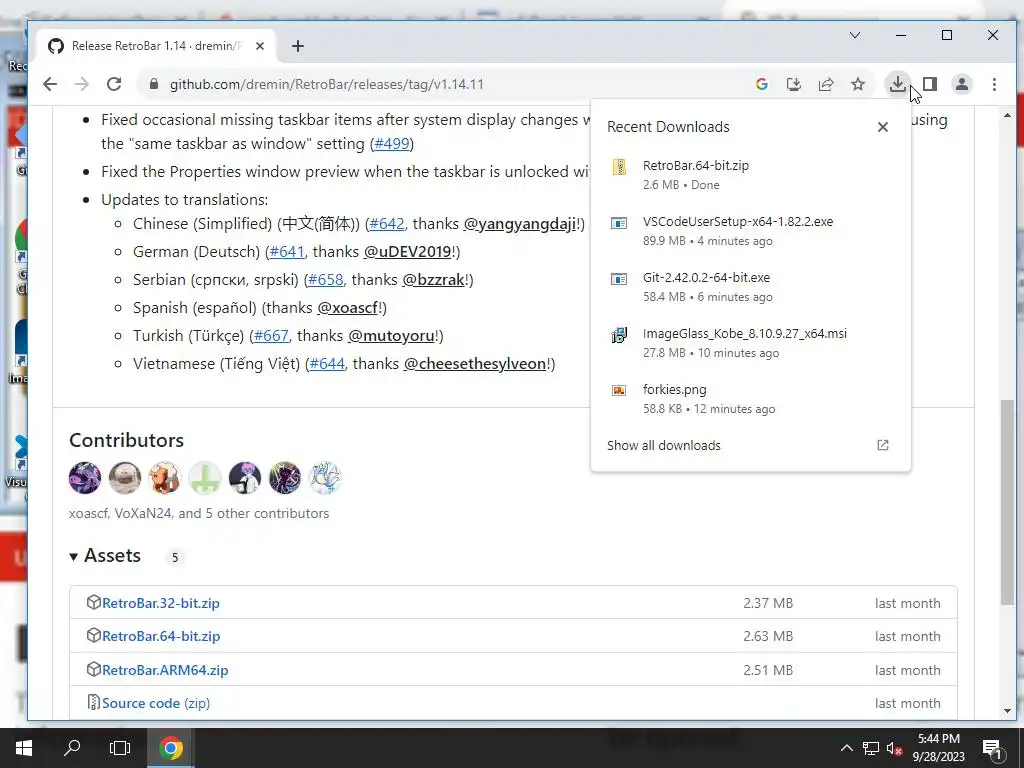Click the scrollbar up arrow
The image size is (1024, 768).
click(x=1007, y=116)
